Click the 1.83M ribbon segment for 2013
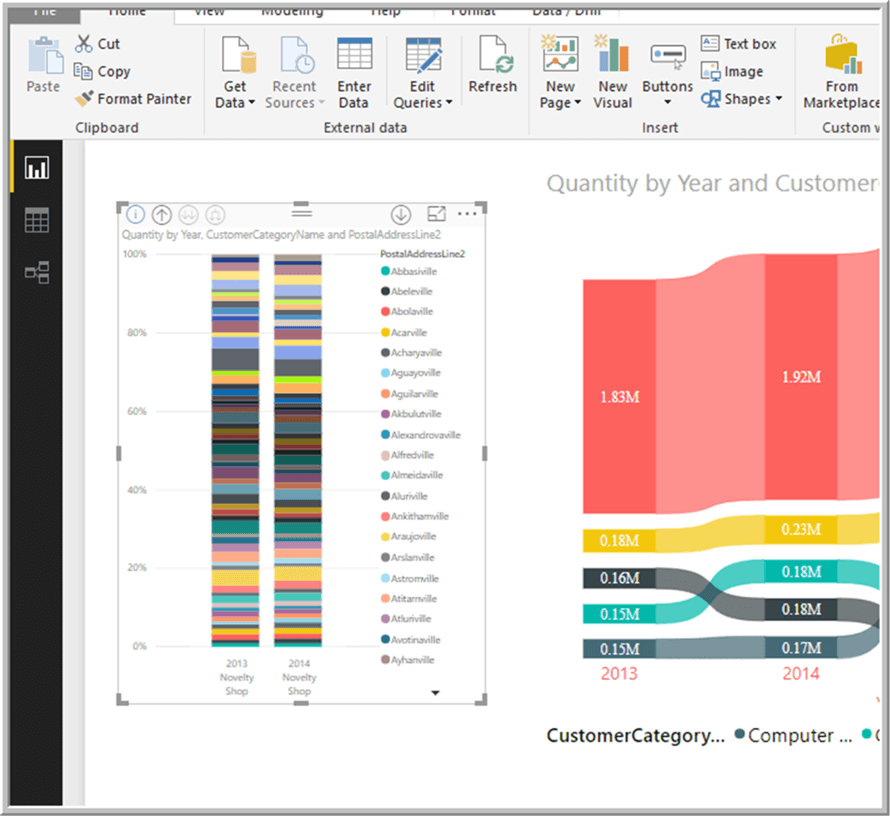The image size is (890, 816). pyautogui.click(x=619, y=396)
